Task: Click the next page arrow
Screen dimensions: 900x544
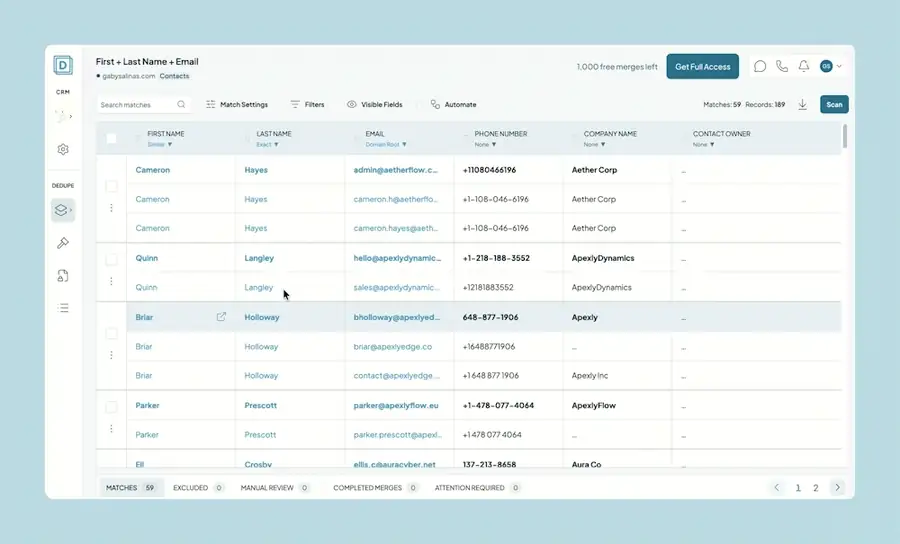Action: coord(837,488)
